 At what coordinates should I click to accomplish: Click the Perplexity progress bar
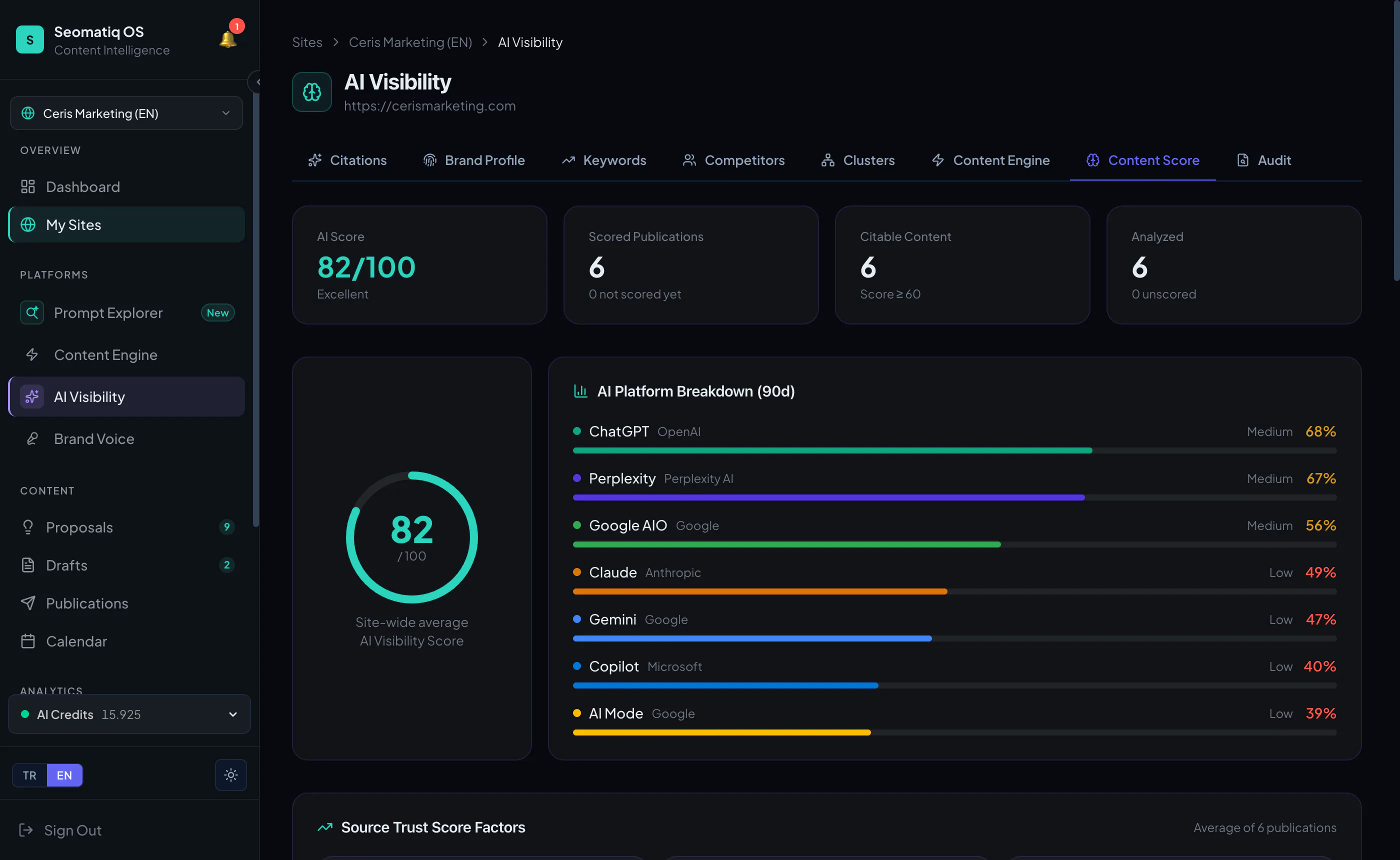click(x=954, y=497)
